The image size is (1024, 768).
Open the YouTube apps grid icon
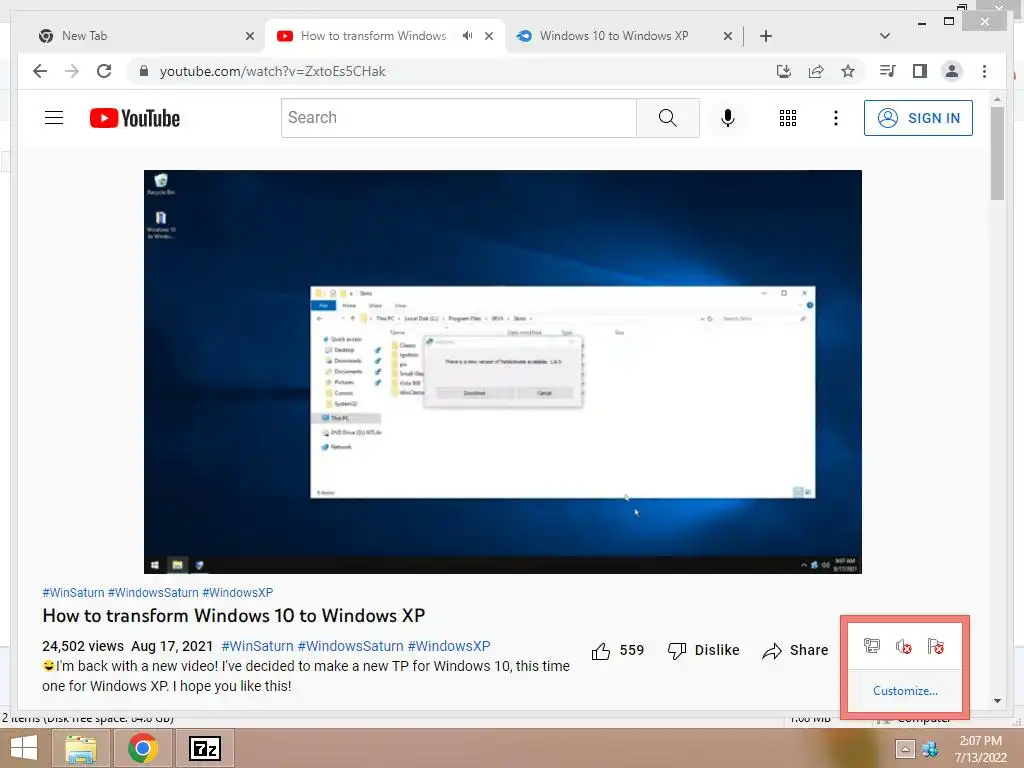pos(788,118)
